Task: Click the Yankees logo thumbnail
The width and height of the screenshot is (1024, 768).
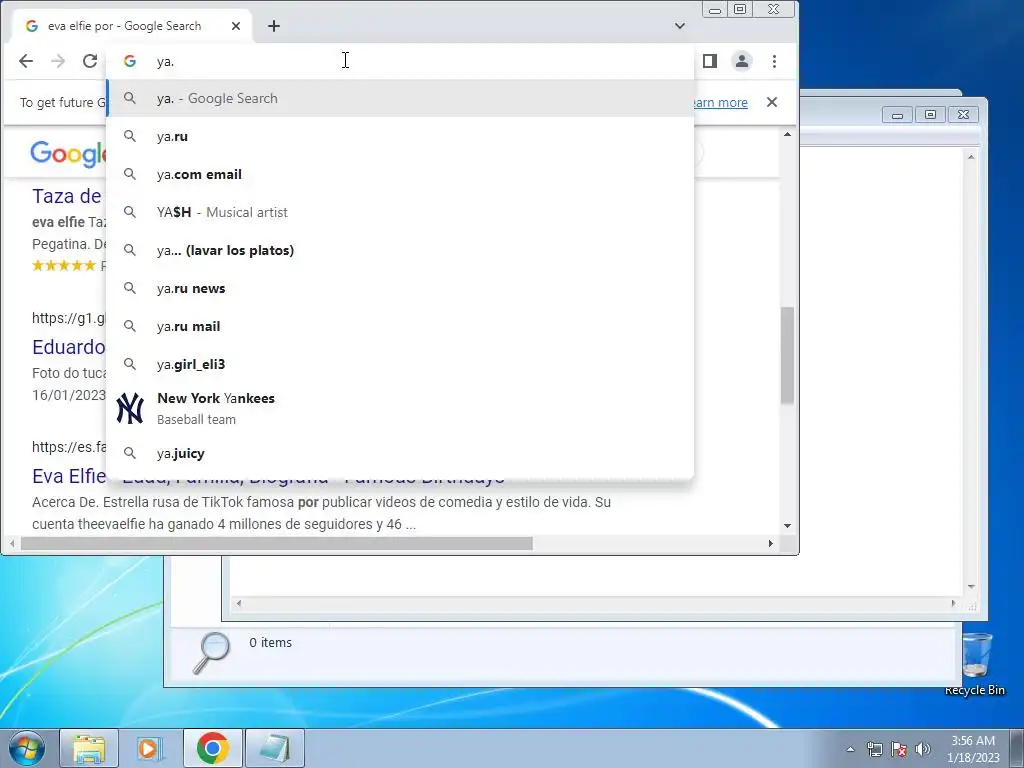Action: pyautogui.click(x=130, y=409)
